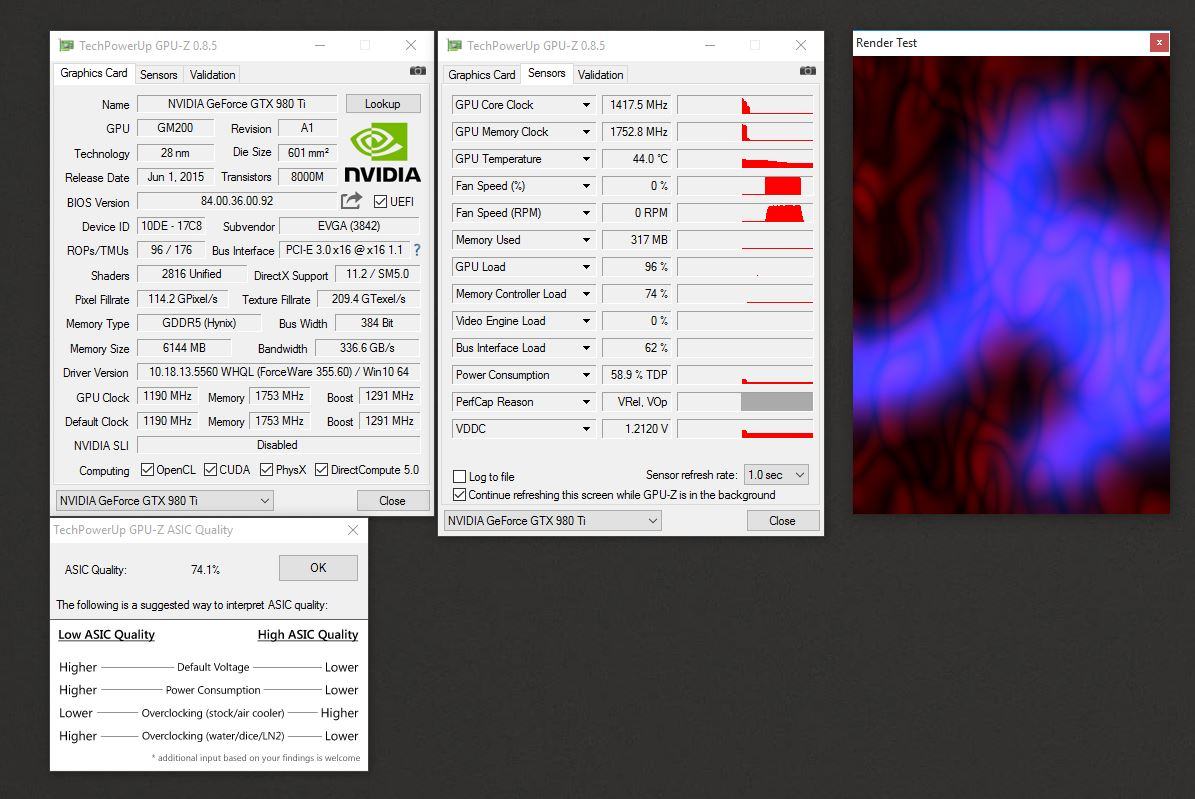Click the BIOS share/export arrow icon
This screenshot has width=1195, height=799.
pos(351,201)
